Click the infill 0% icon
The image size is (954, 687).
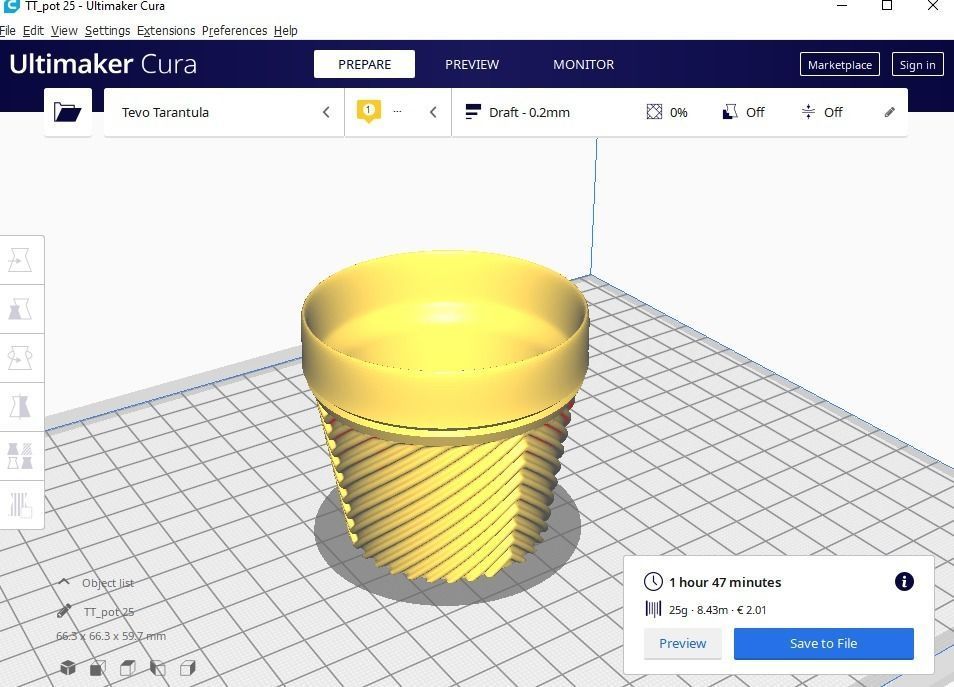(x=654, y=112)
